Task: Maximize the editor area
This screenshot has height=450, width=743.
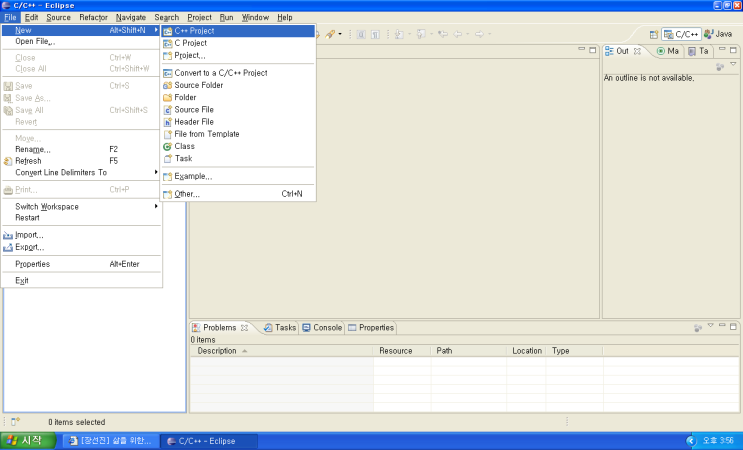Action: tap(592, 50)
